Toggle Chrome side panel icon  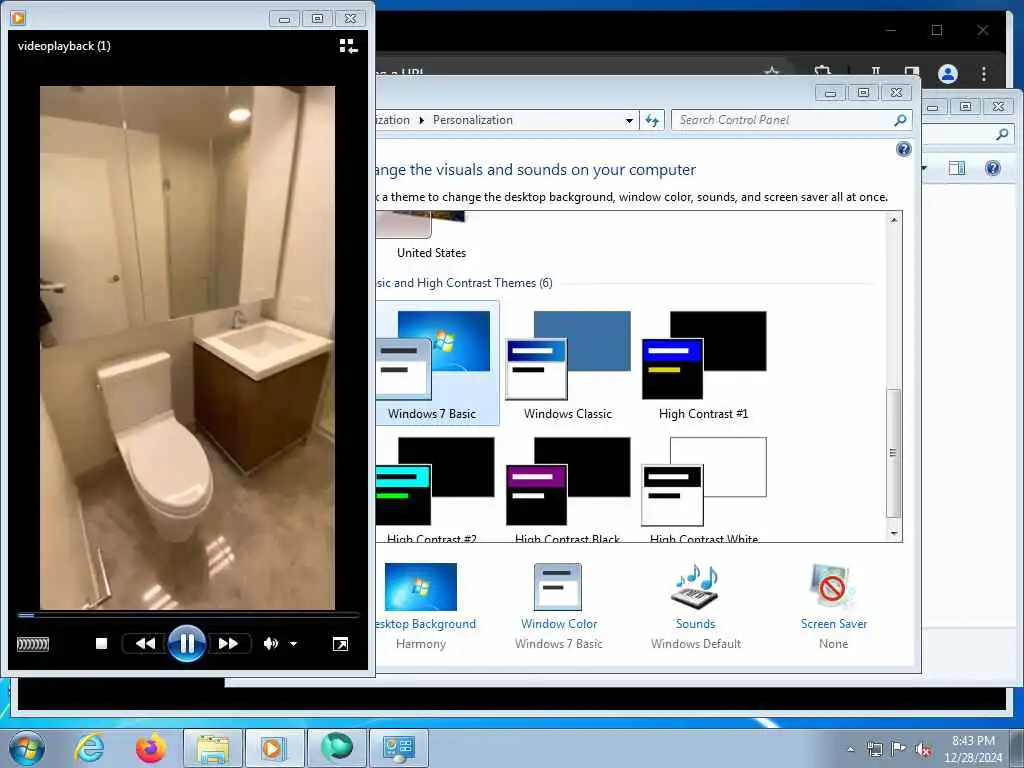point(912,72)
